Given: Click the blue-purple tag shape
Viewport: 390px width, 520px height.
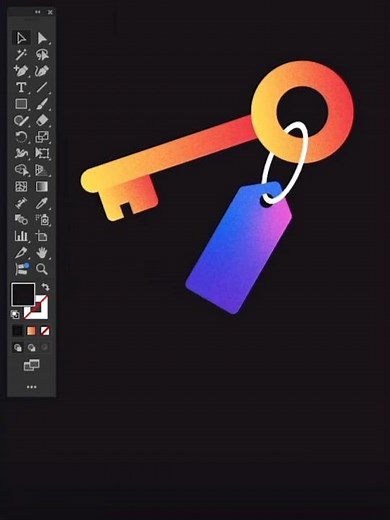Looking at the screenshot, I should [238, 248].
